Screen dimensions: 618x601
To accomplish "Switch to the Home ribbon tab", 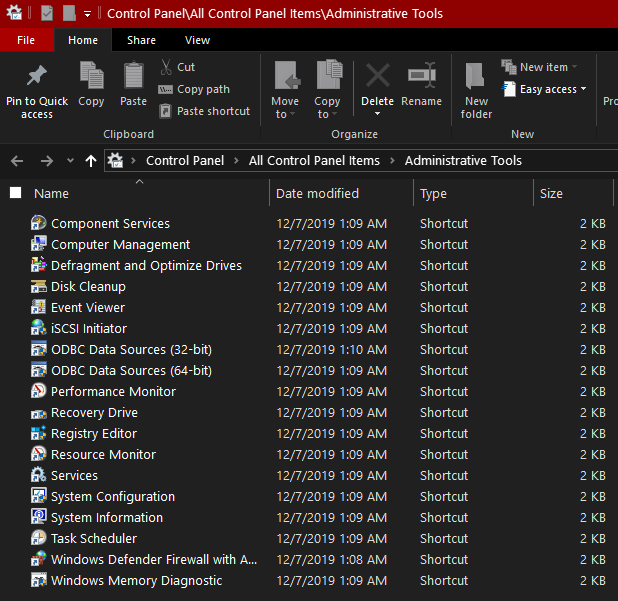I will coord(83,40).
